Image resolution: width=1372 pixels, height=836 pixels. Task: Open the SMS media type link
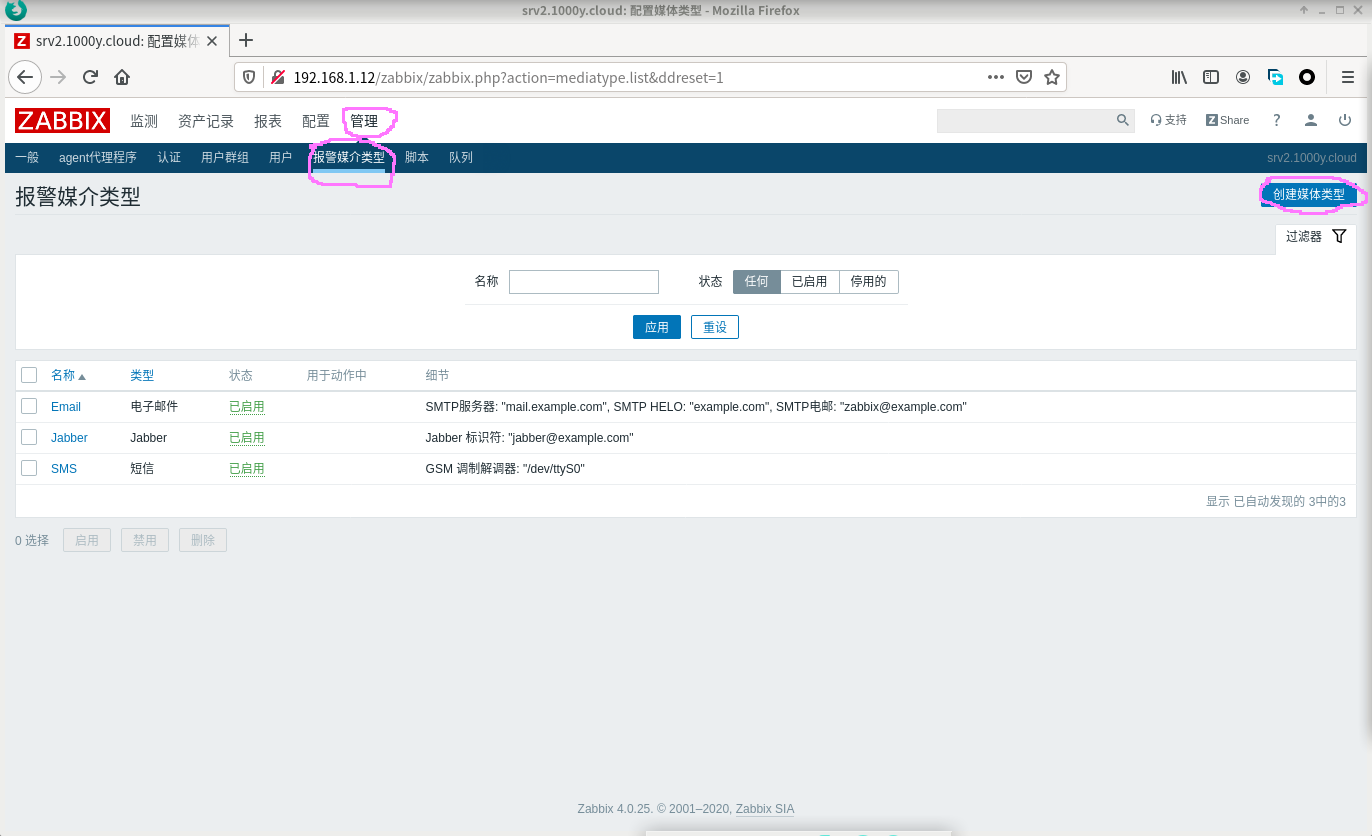tap(64, 468)
